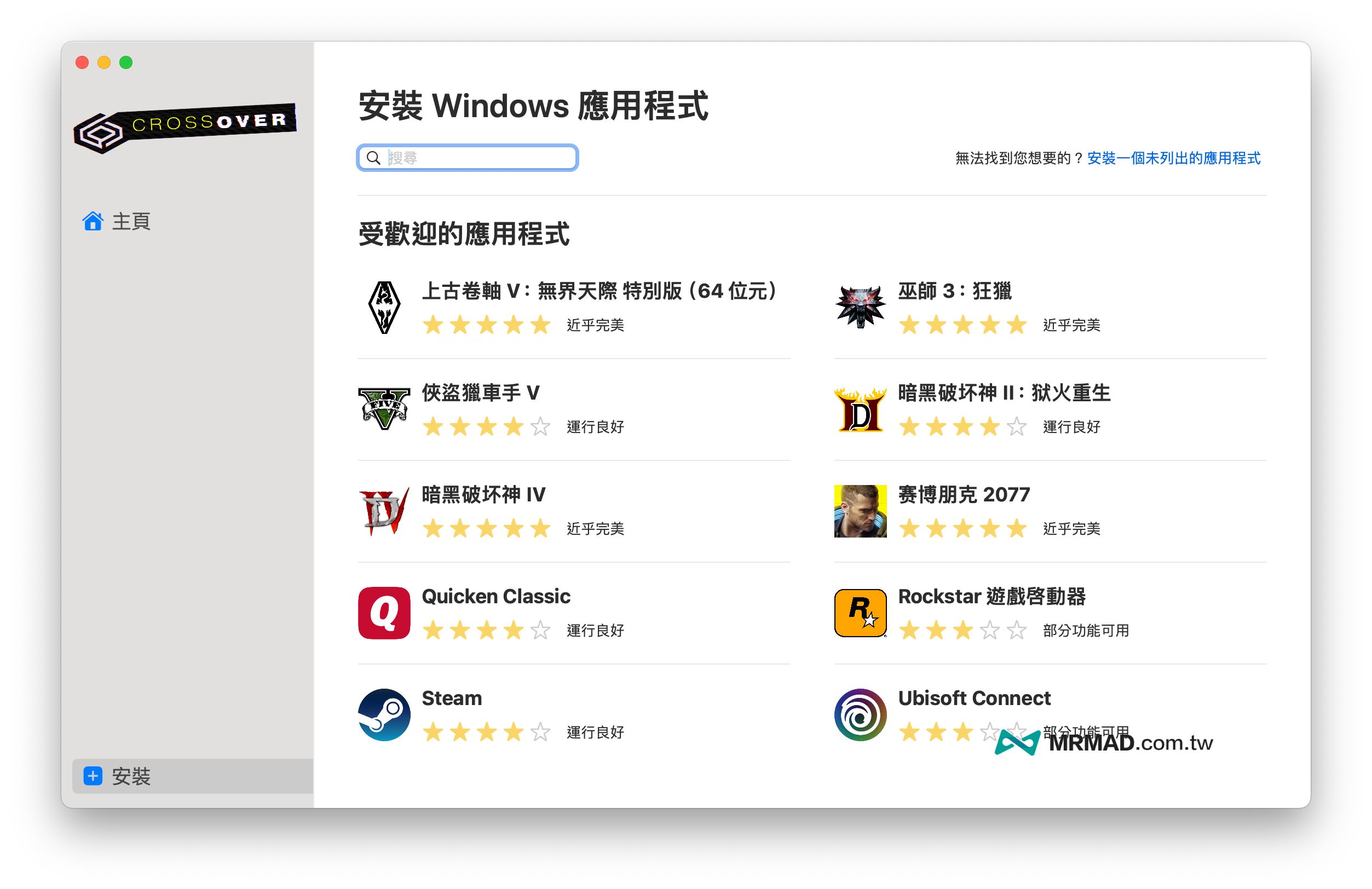Click the GTA V Five logo icon
Viewport: 1372px width, 889px height.
(x=384, y=409)
